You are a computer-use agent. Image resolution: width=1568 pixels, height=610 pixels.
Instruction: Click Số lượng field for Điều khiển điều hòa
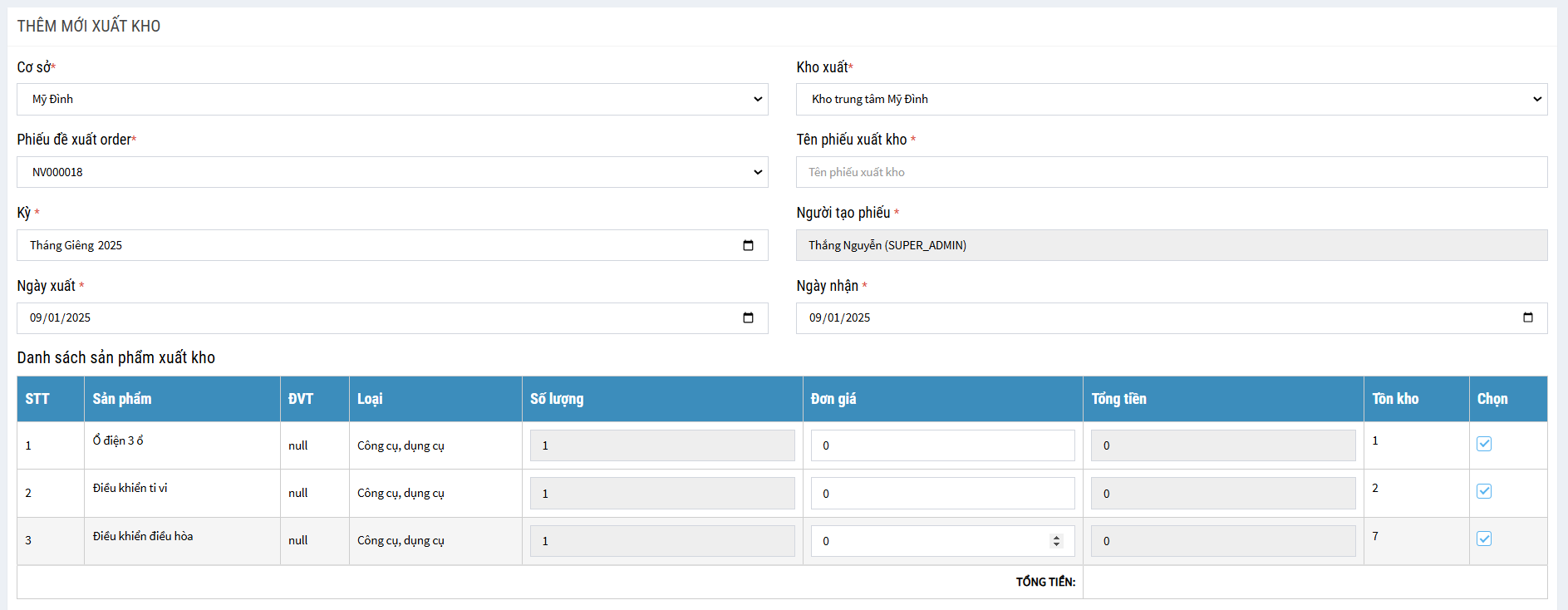click(x=662, y=541)
